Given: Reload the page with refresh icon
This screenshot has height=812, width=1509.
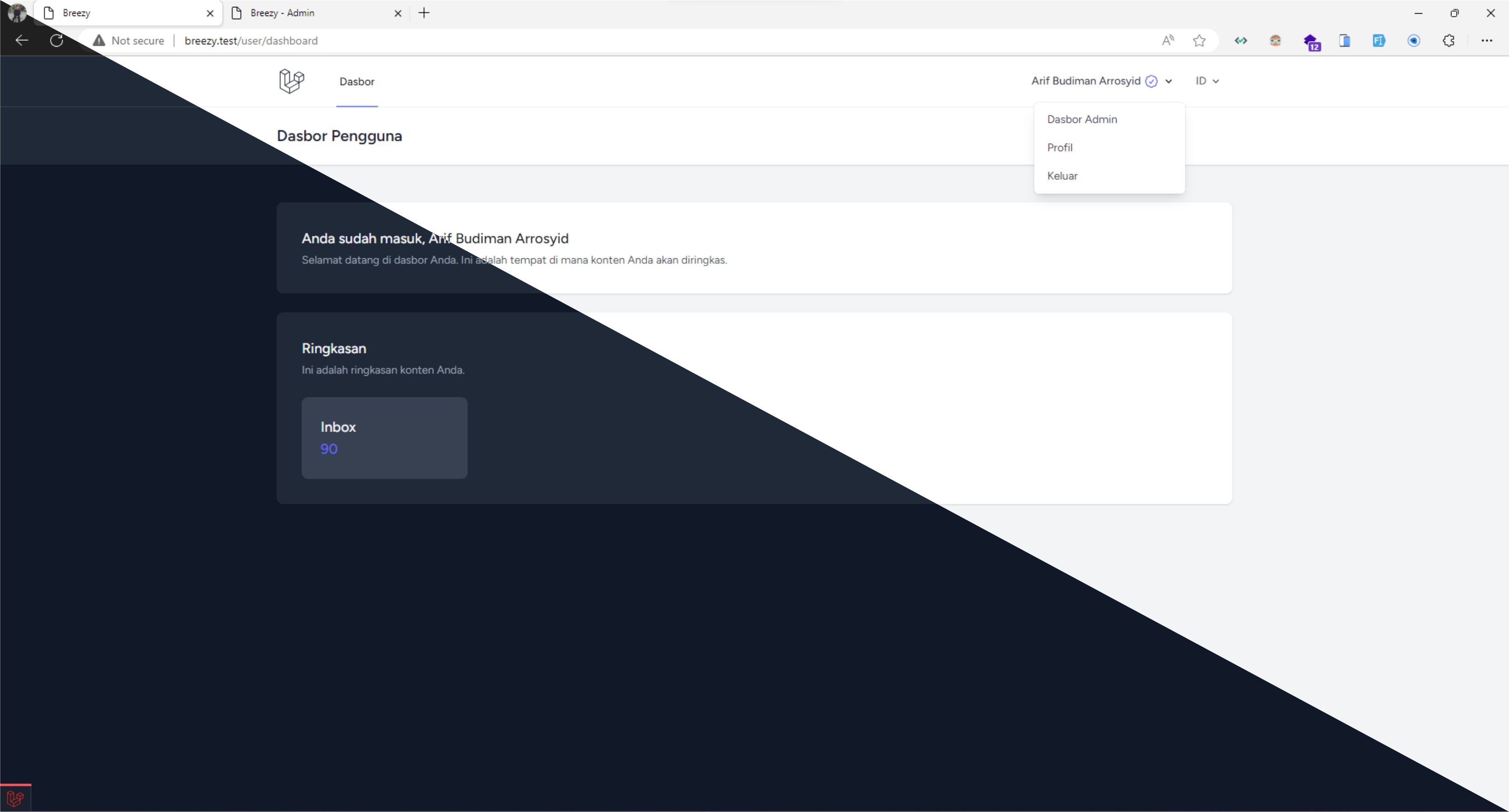Looking at the screenshot, I should (56, 40).
